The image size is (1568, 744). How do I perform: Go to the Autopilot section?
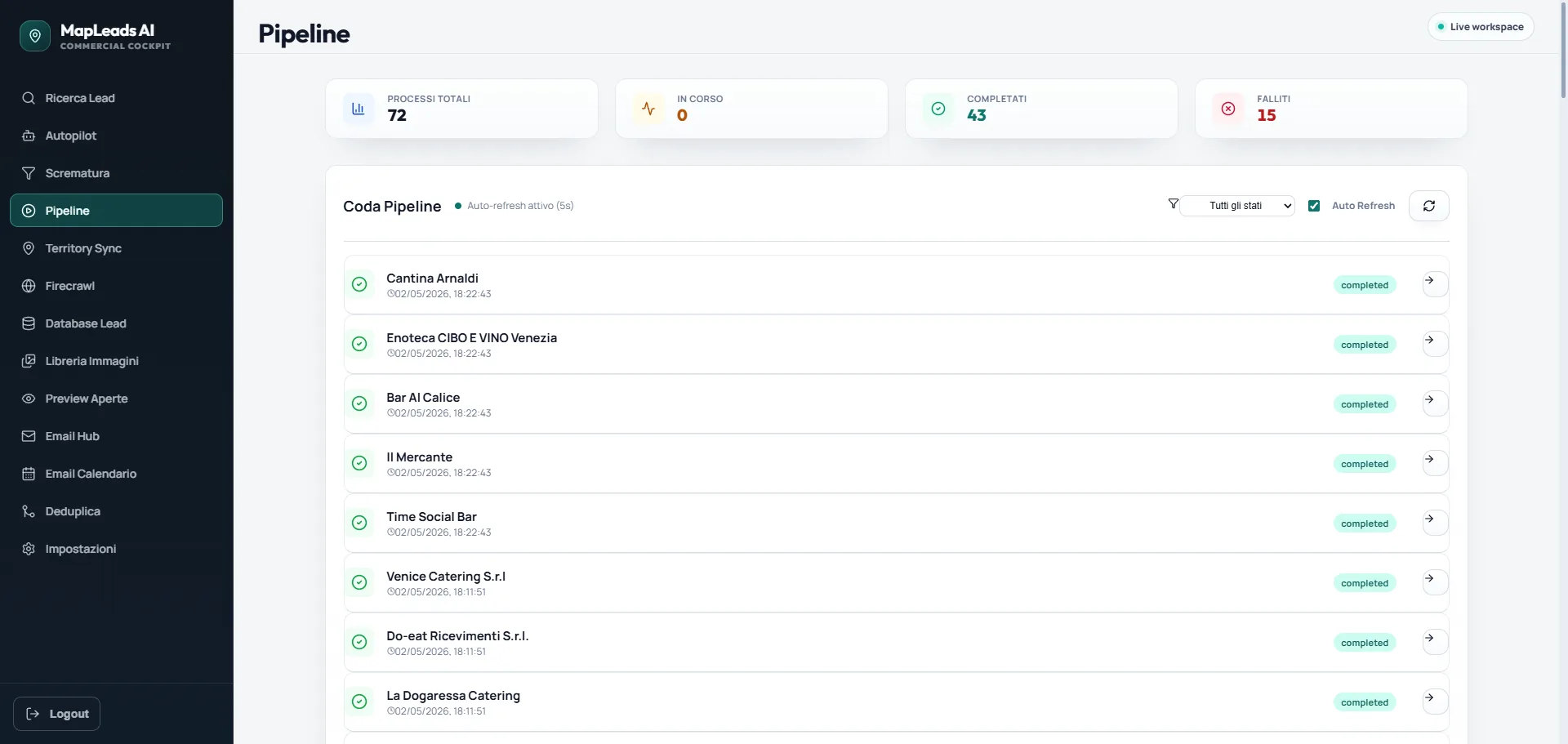[x=116, y=136]
